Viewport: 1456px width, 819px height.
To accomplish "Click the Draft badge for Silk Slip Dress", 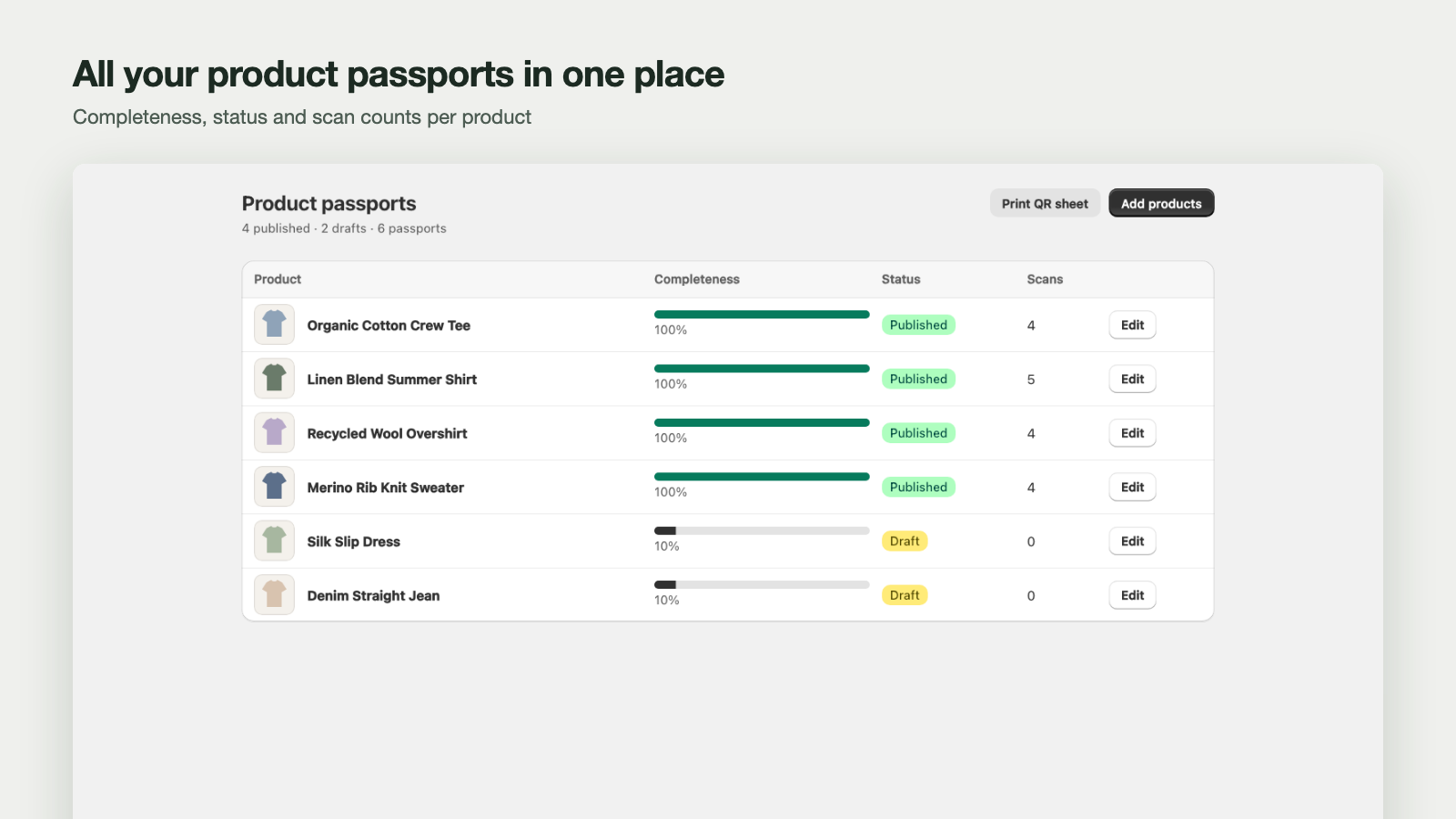I will click(905, 541).
